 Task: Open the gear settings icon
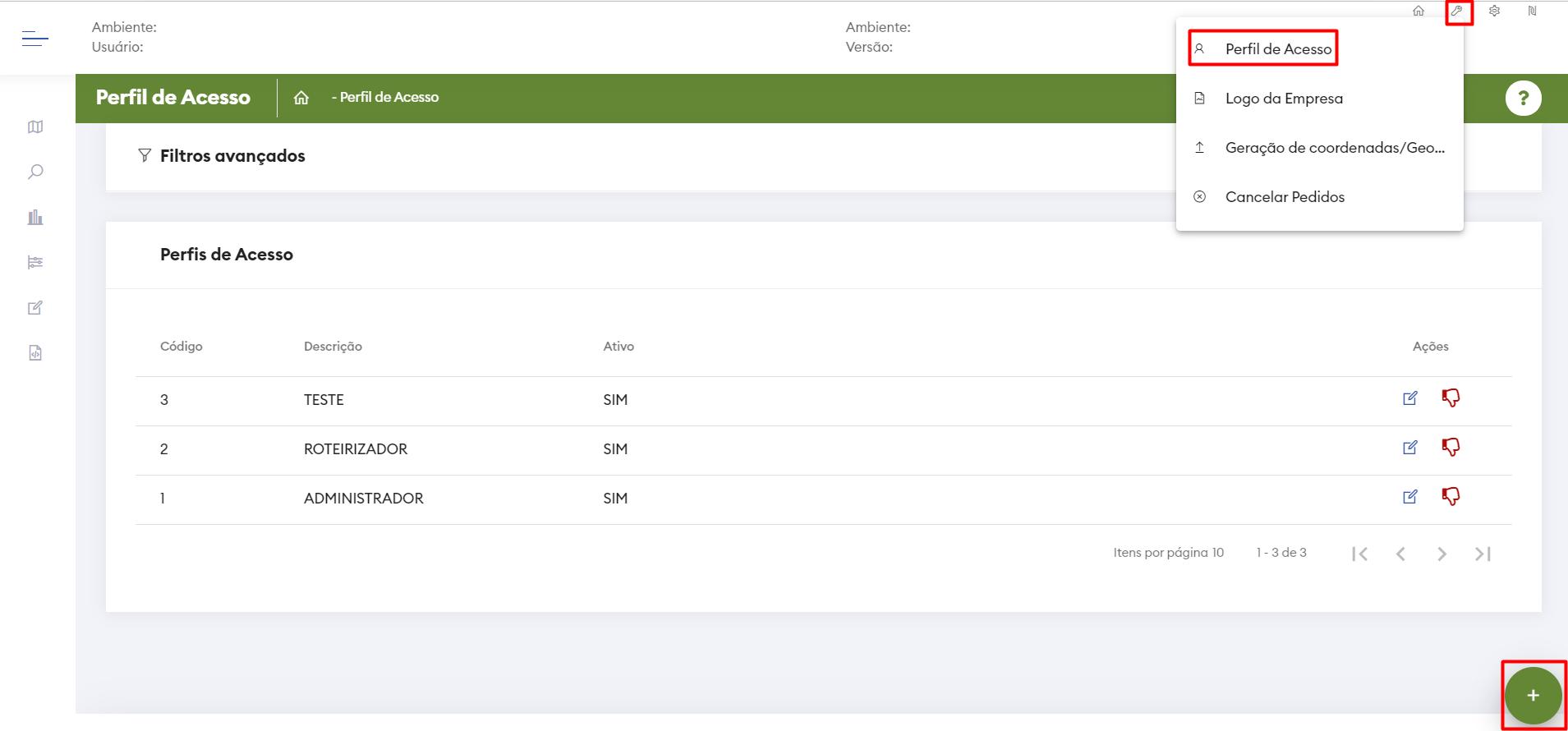click(1495, 11)
